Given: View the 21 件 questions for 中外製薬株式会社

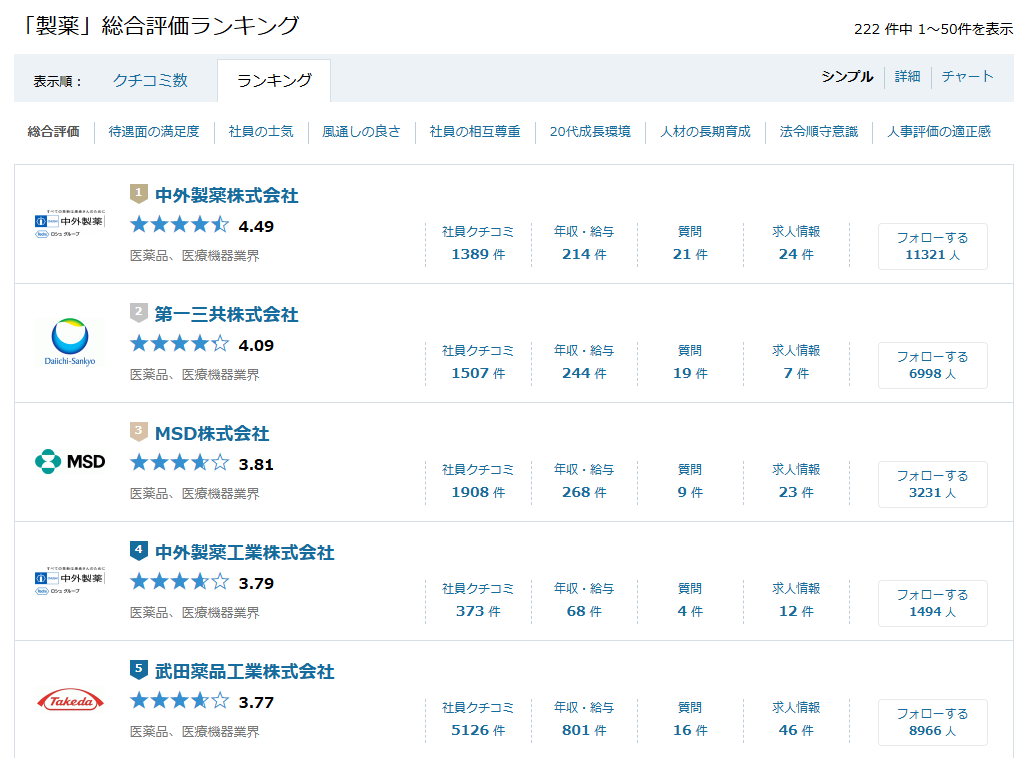Looking at the screenshot, I should click(x=690, y=254).
